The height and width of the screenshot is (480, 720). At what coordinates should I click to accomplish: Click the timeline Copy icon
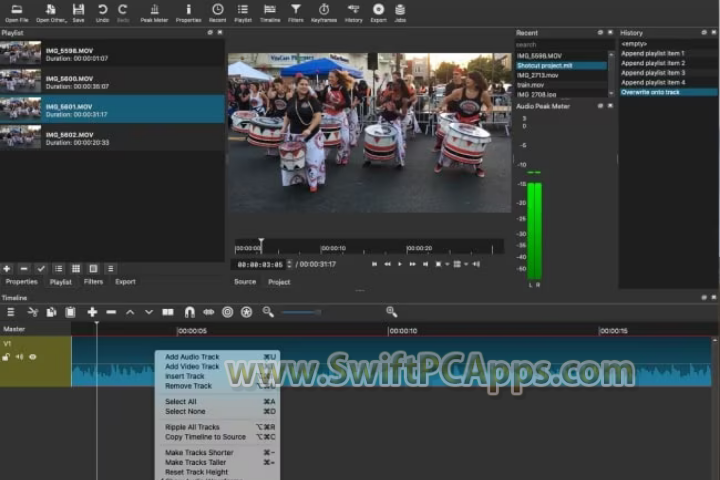[51, 312]
